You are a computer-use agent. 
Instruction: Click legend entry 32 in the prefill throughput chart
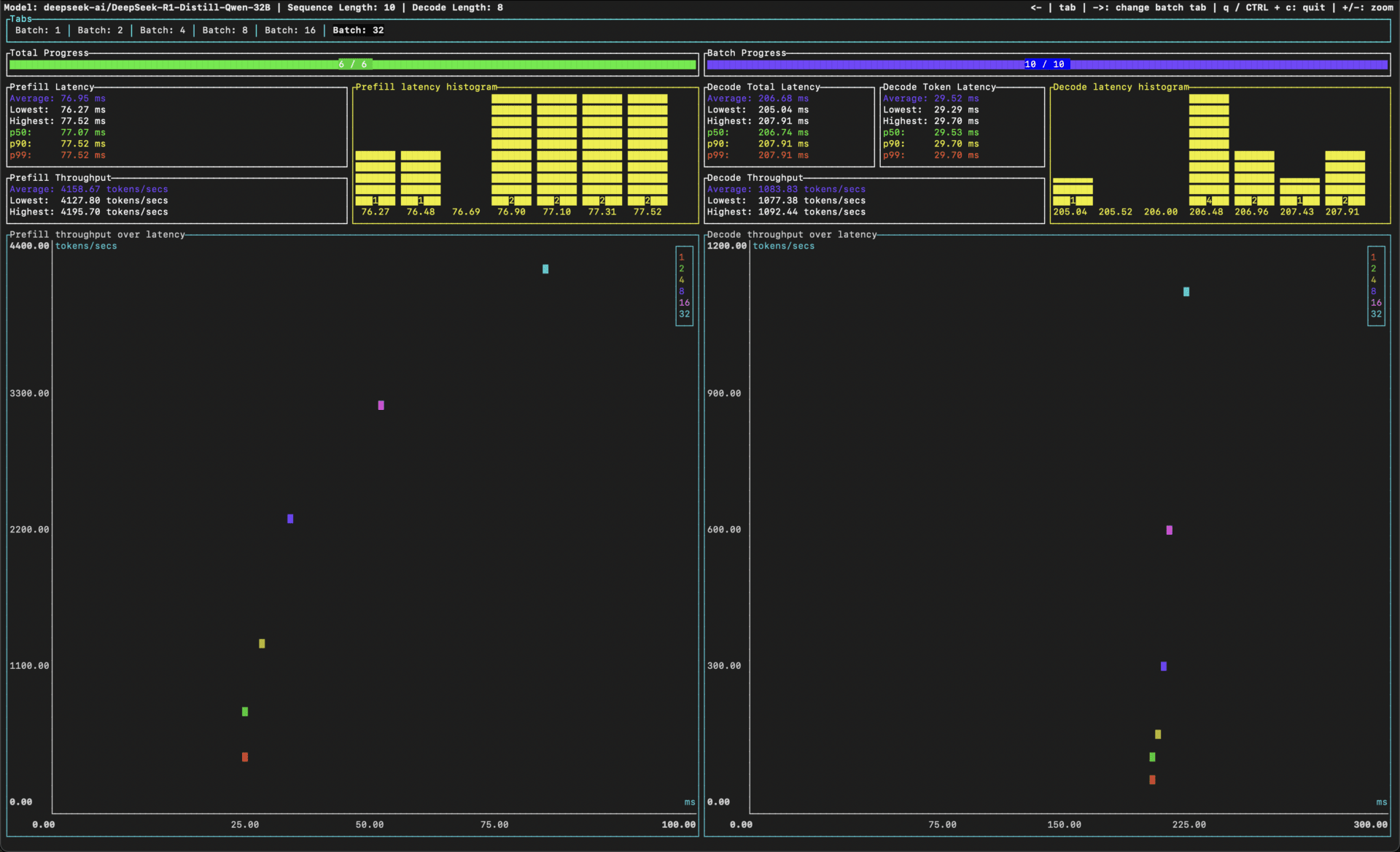coord(684,314)
